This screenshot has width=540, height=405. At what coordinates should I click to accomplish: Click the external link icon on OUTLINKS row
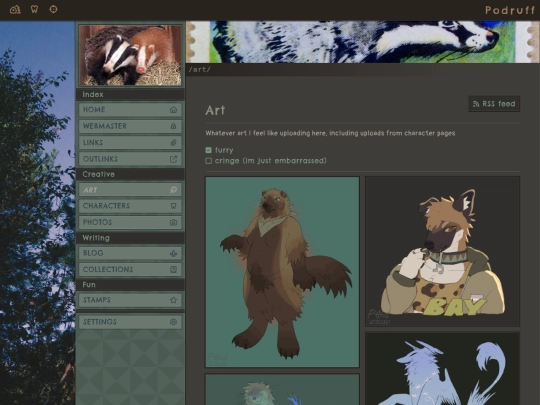point(173,159)
